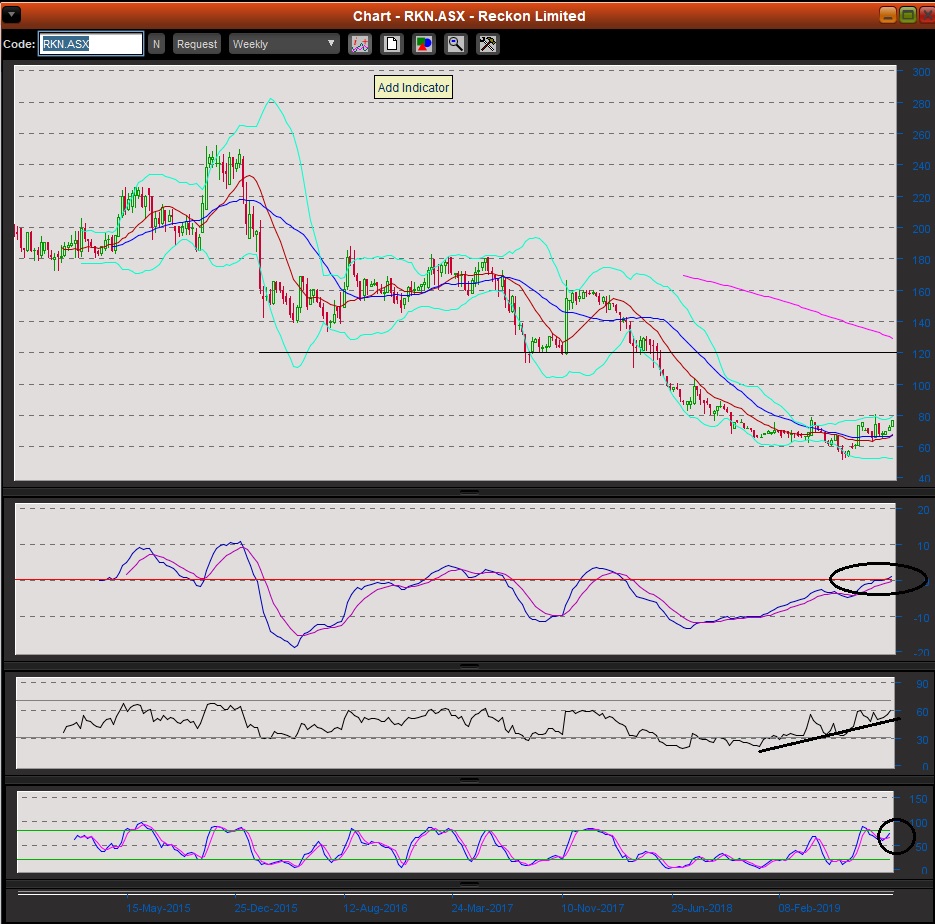Click the 300 price axis label

tap(921, 72)
